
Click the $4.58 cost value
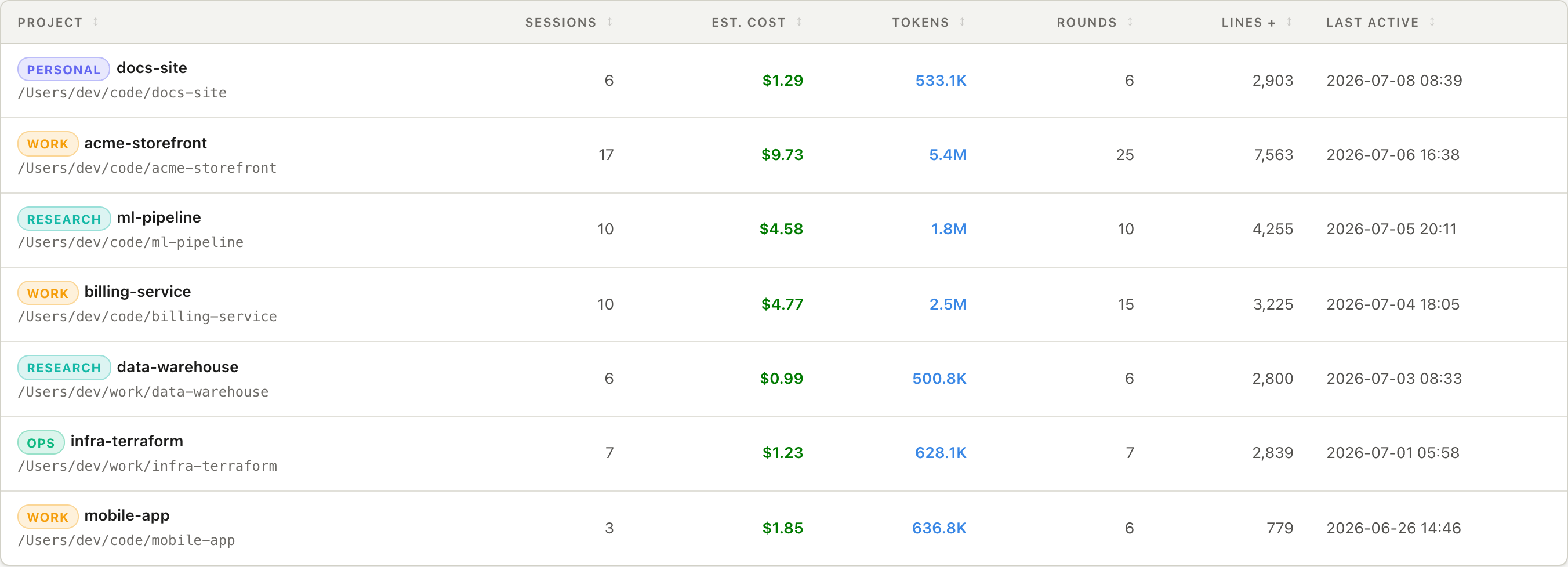tap(781, 229)
